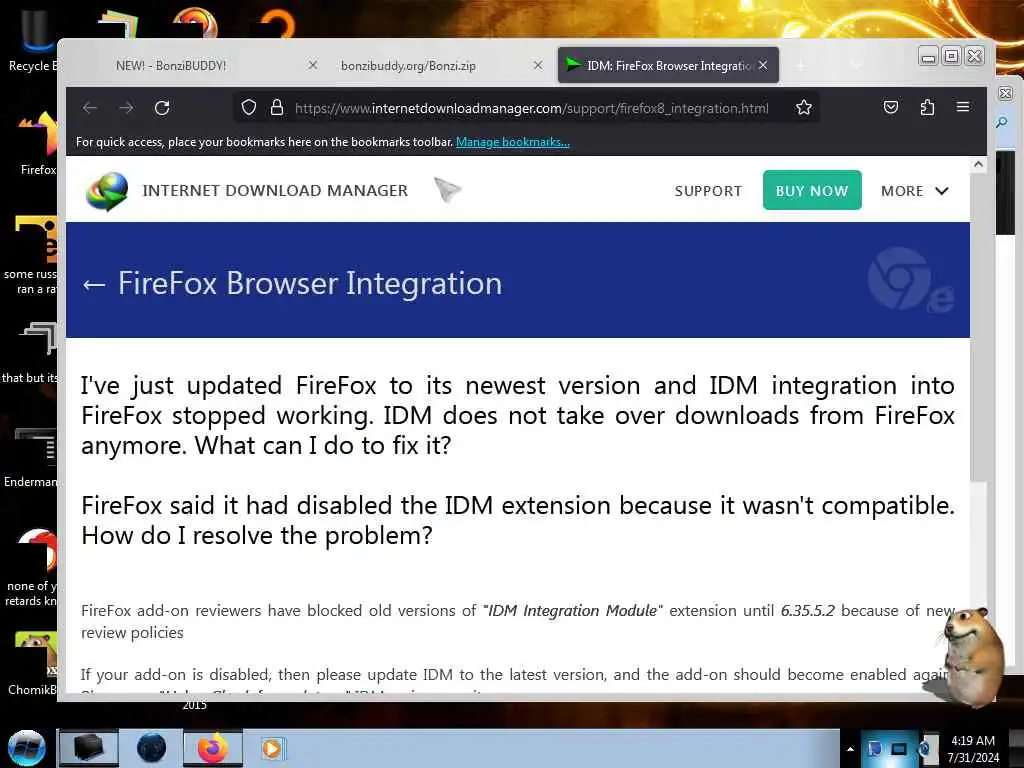The width and height of the screenshot is (1024, 768).
Task: Click 'some russ' desktop file icon
Action: tap(34, 255)
